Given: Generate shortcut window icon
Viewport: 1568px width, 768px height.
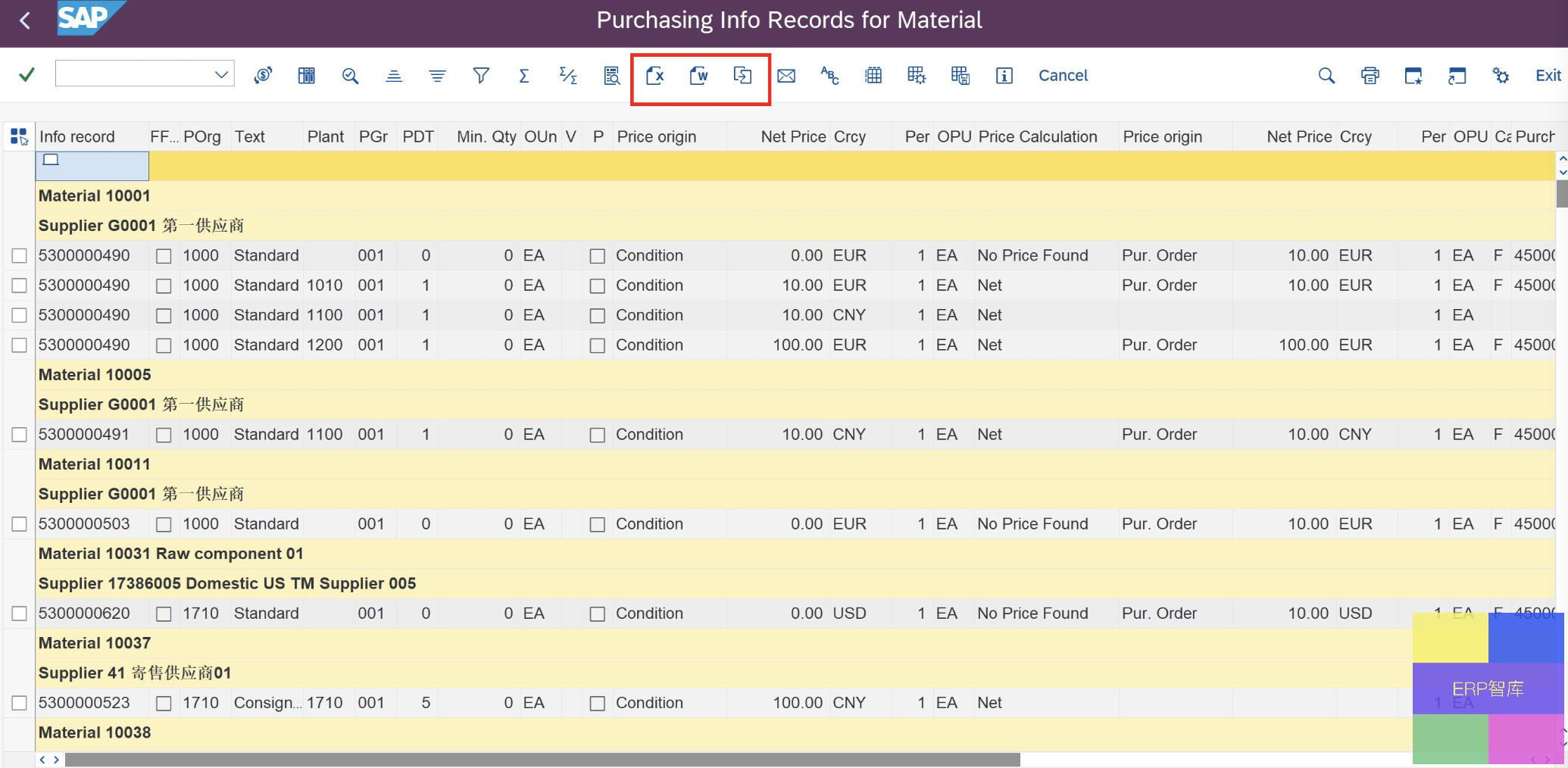Looking at the screenshot, I should tap(1457, 75).
